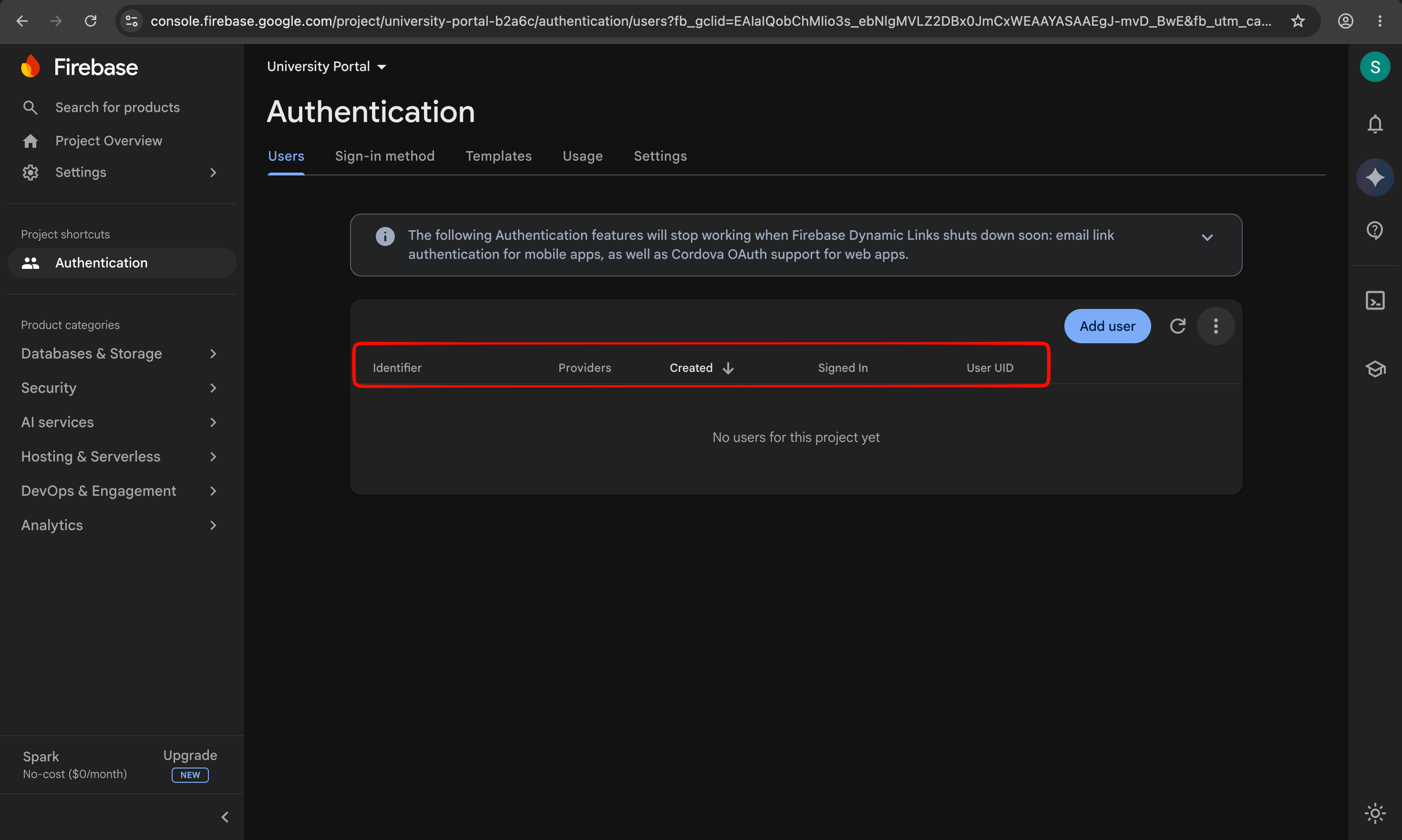Image resolution: width=1402 pixels, height=840 pixels.
Task: Bookmark this page with the star icon
Action: pos(1297,21)
